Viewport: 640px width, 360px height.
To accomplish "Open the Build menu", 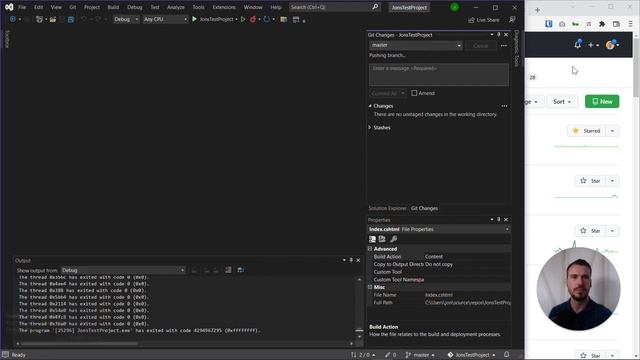I will click(x=113, y=7).
